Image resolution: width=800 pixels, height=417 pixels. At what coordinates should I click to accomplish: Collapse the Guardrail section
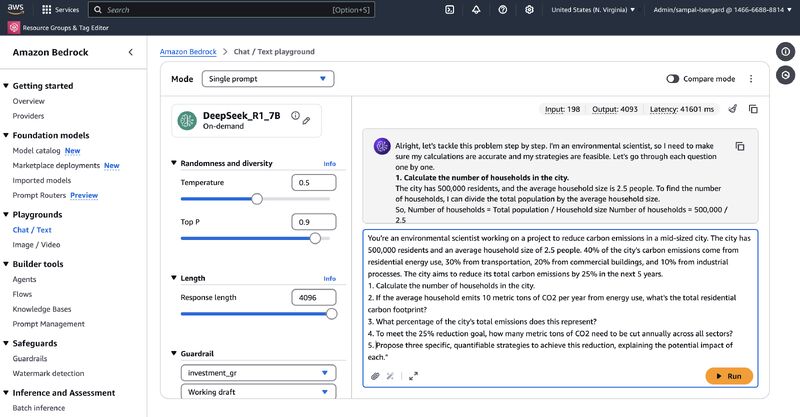(173, 353)
